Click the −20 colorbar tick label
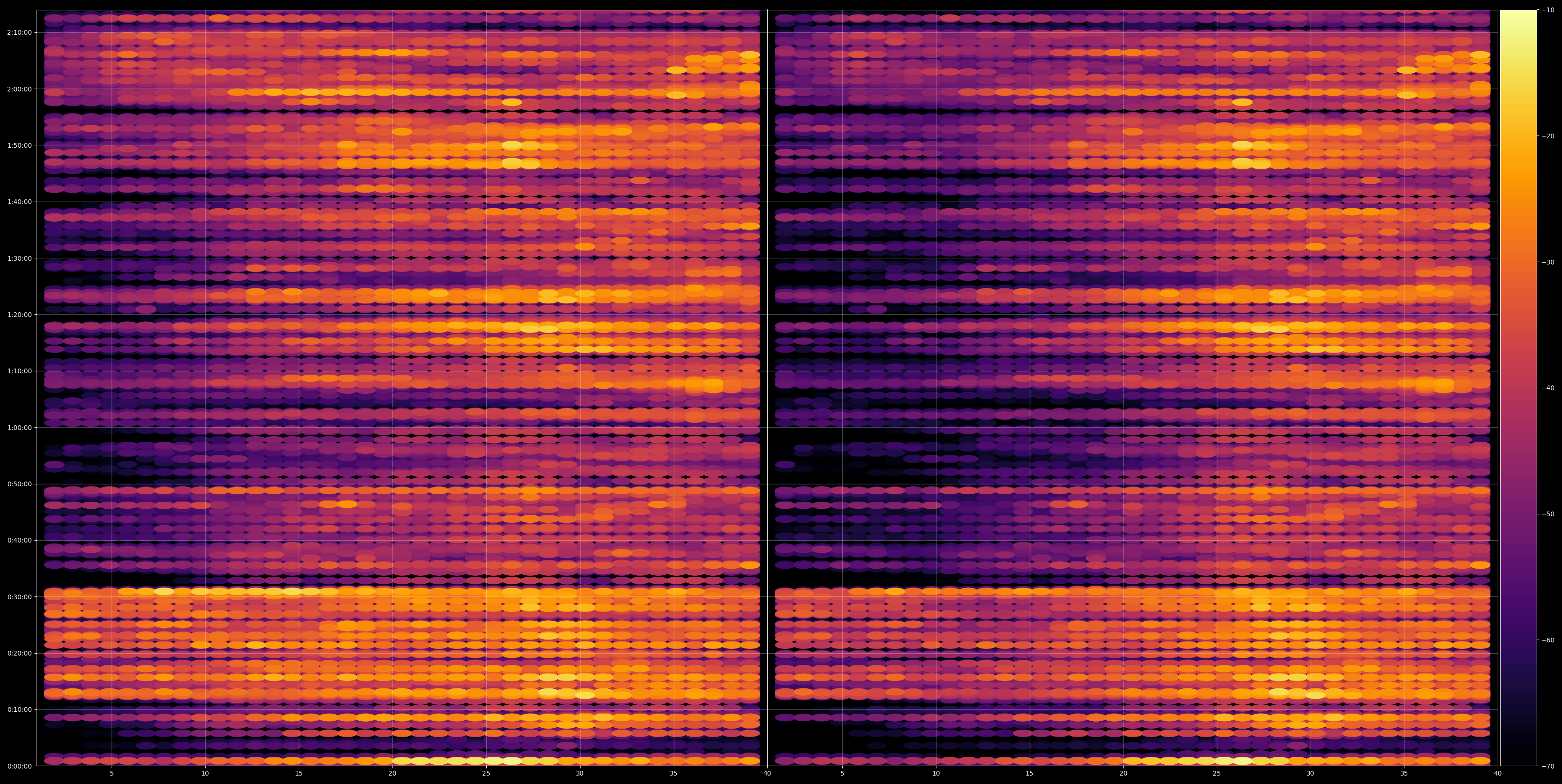The width and height of the screenshot is (1562, 784). tap(1547, 136)
